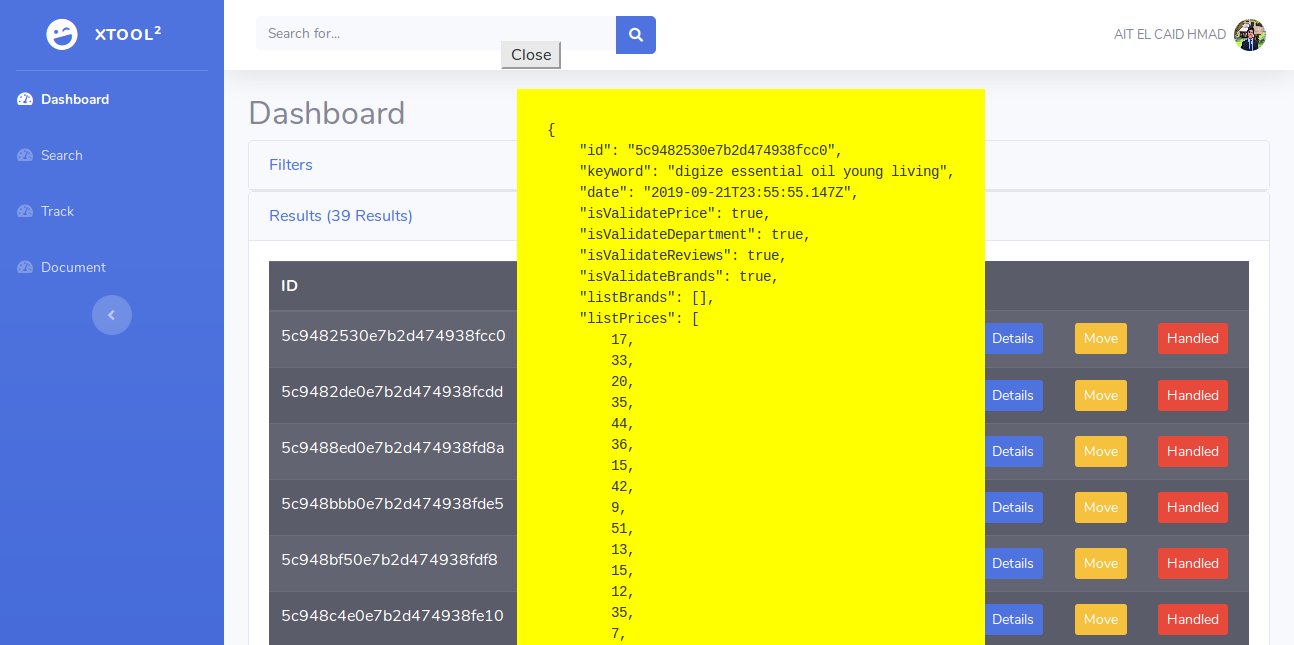Focus the 'Search for...' input field
The height and width of the screenshot is (645, 1294).
point(435,34)
